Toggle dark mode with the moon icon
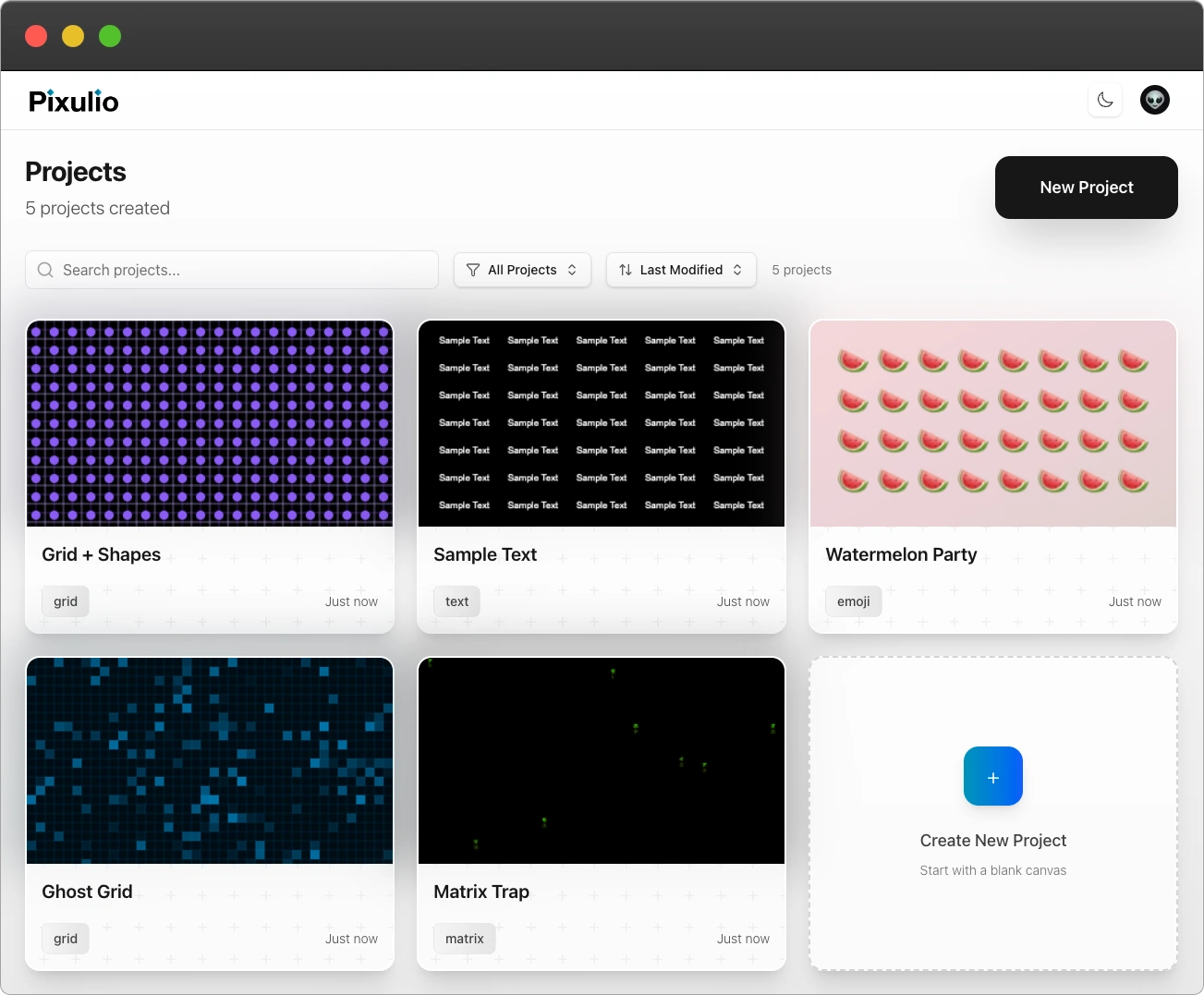Screen dimensions: 1204x995 point(1105,100)
